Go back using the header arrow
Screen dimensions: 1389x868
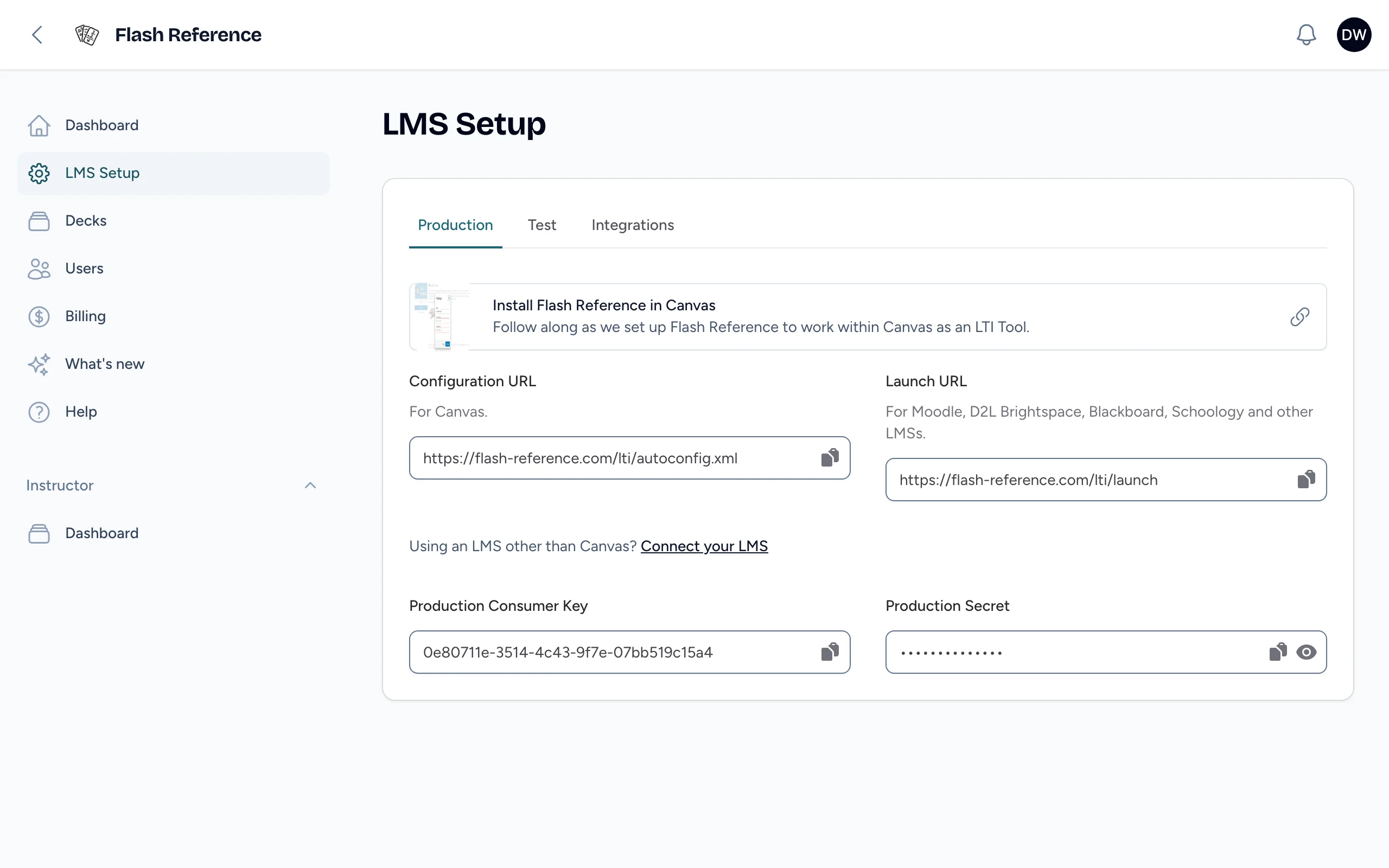point(37,35)
